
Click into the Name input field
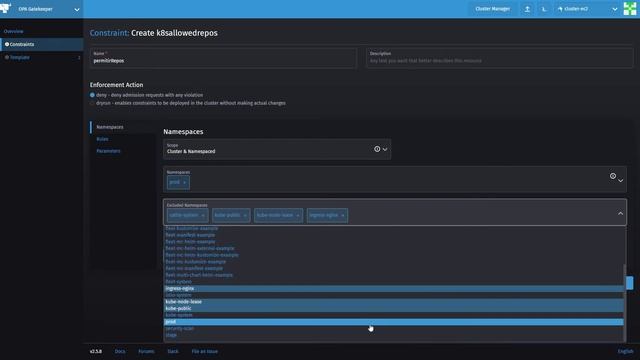[x=223, y=58]
